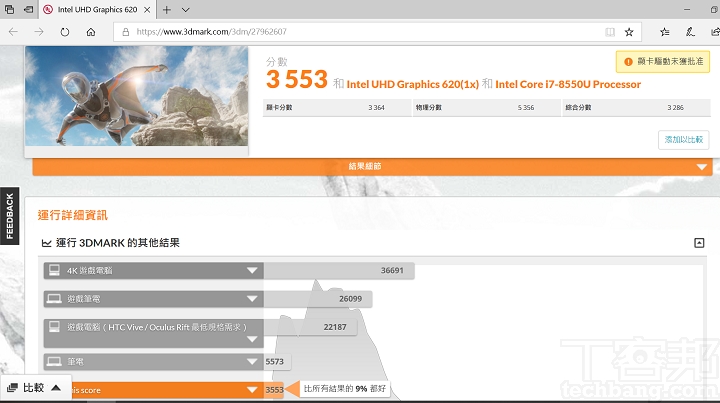Click the 筆電 laptop icon

pyautogui.click(x=54, y=361)
